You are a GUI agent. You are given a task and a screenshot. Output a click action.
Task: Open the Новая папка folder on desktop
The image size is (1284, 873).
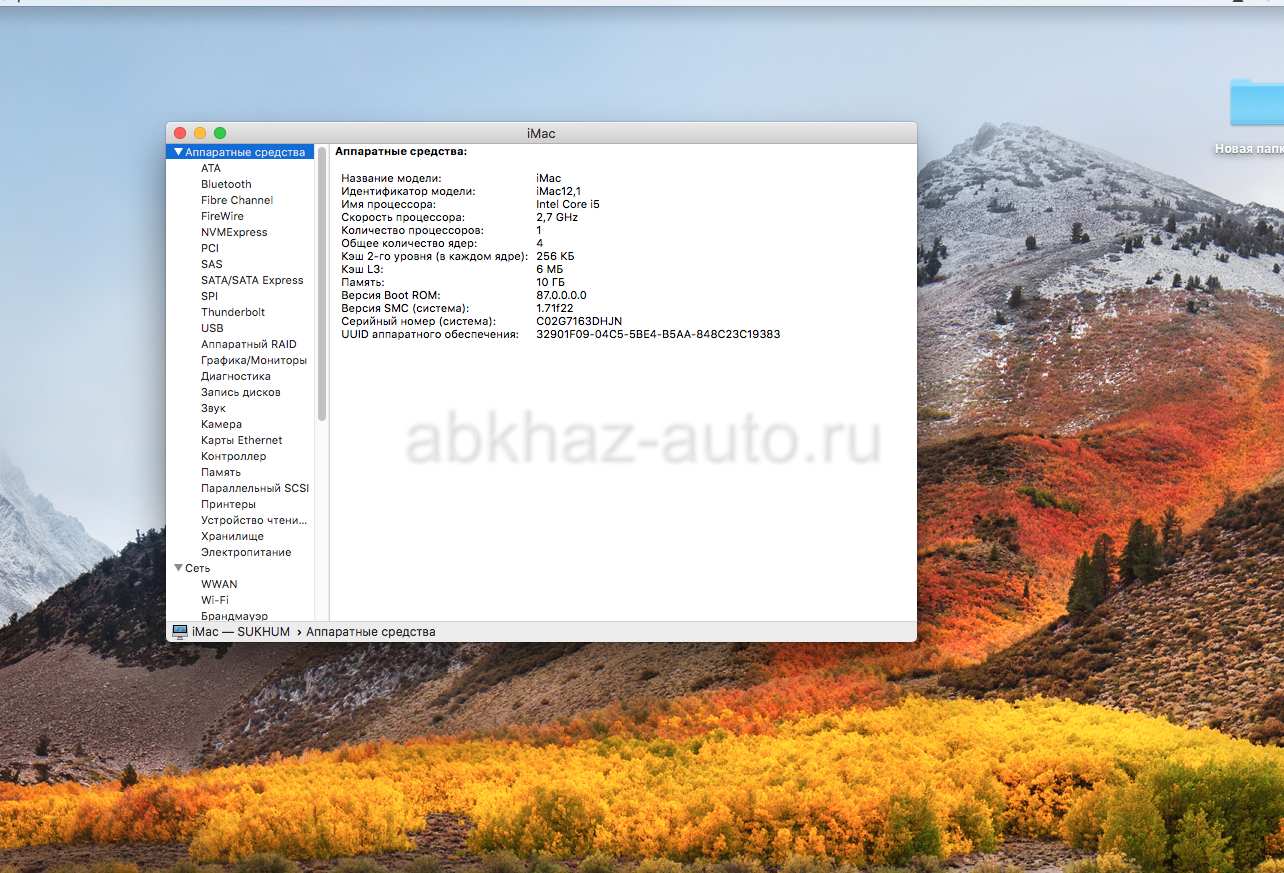[x=1257, y=102]
